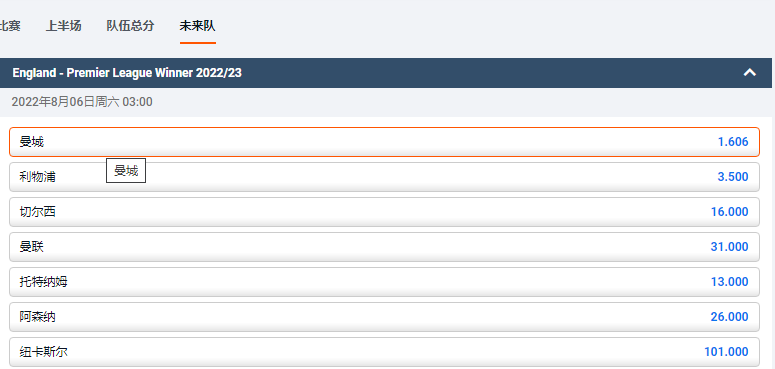Screen dimensions: 775x369
Task: Click odds 101.000 for 纽卡斯尔
Action: [x=727, y=352]
